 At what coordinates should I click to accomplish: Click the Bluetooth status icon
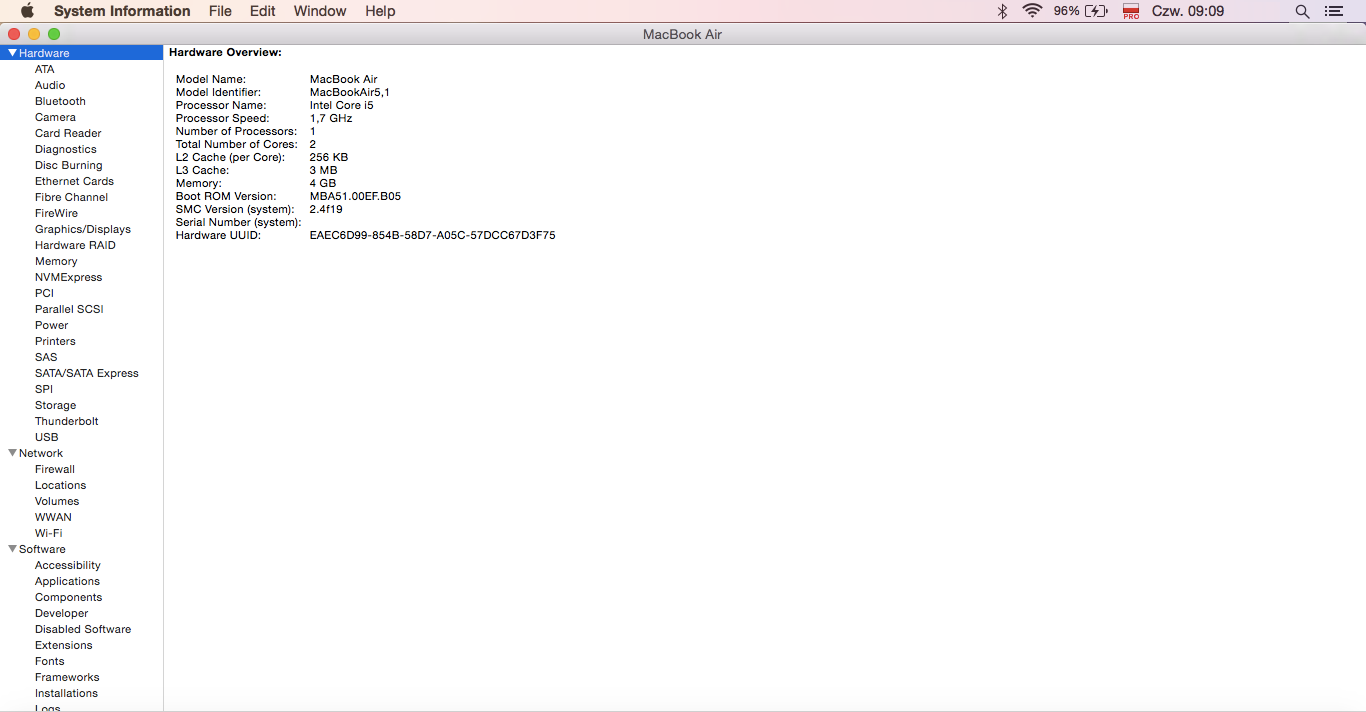(x=1003, y=11)
